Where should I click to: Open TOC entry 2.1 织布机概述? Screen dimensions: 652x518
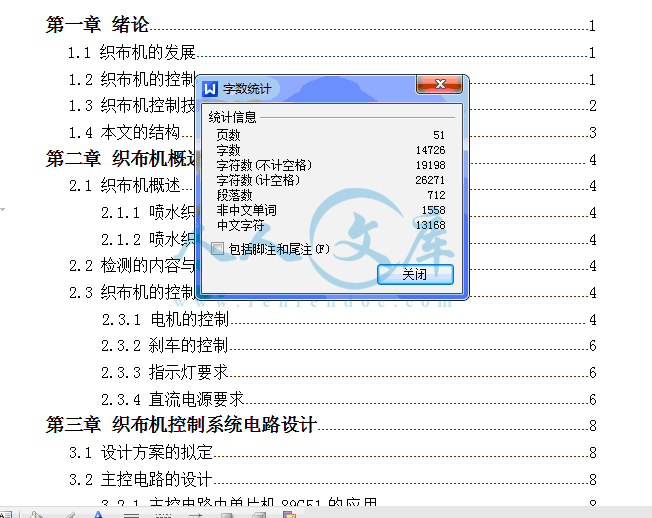124,185
